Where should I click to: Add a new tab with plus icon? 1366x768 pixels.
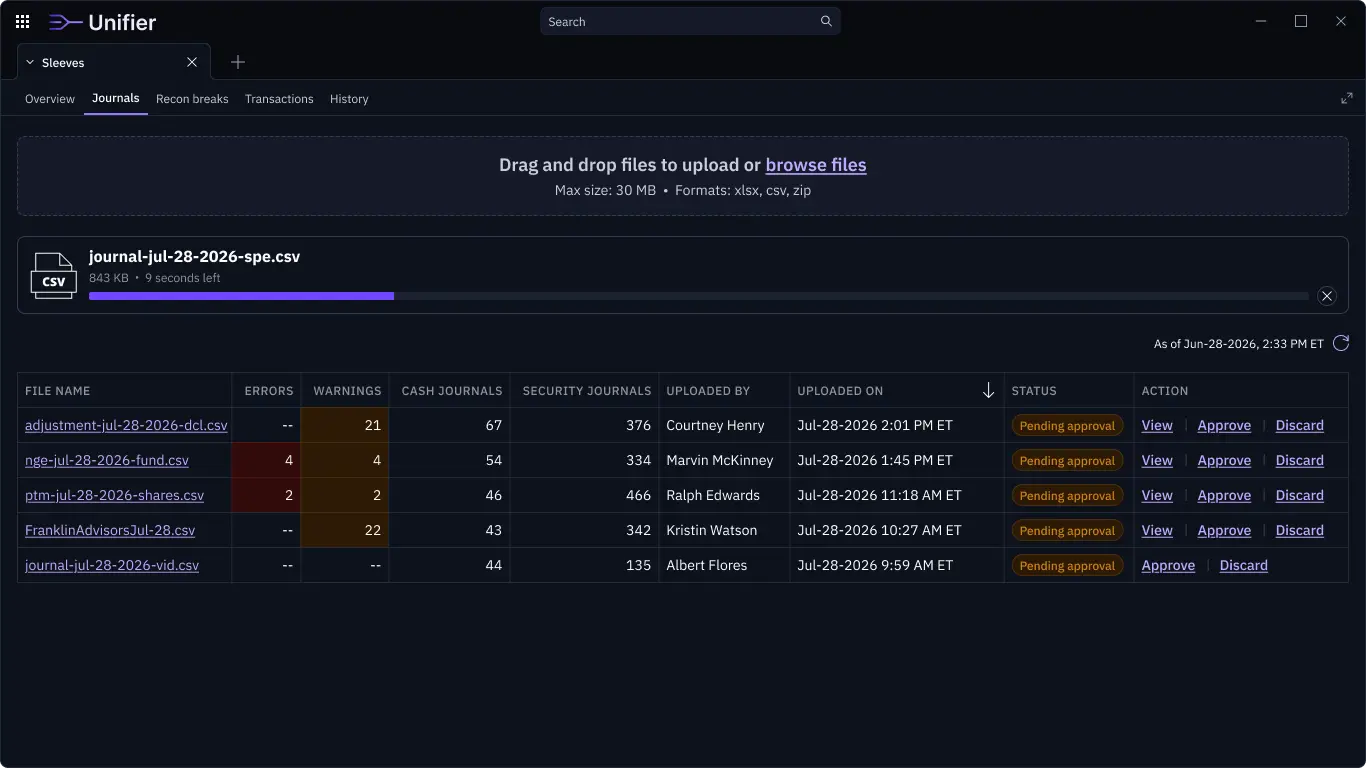point(238,62)
